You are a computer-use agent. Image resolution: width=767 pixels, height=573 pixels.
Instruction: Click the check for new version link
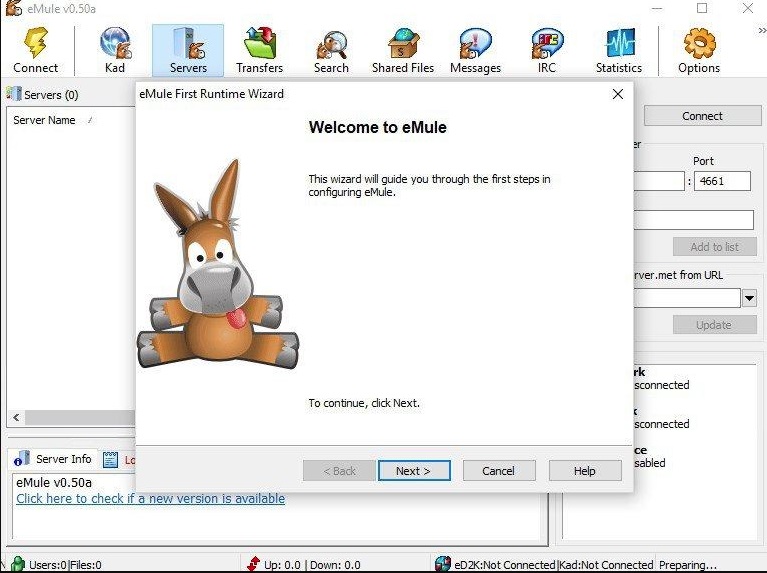(x=150, y=499)
